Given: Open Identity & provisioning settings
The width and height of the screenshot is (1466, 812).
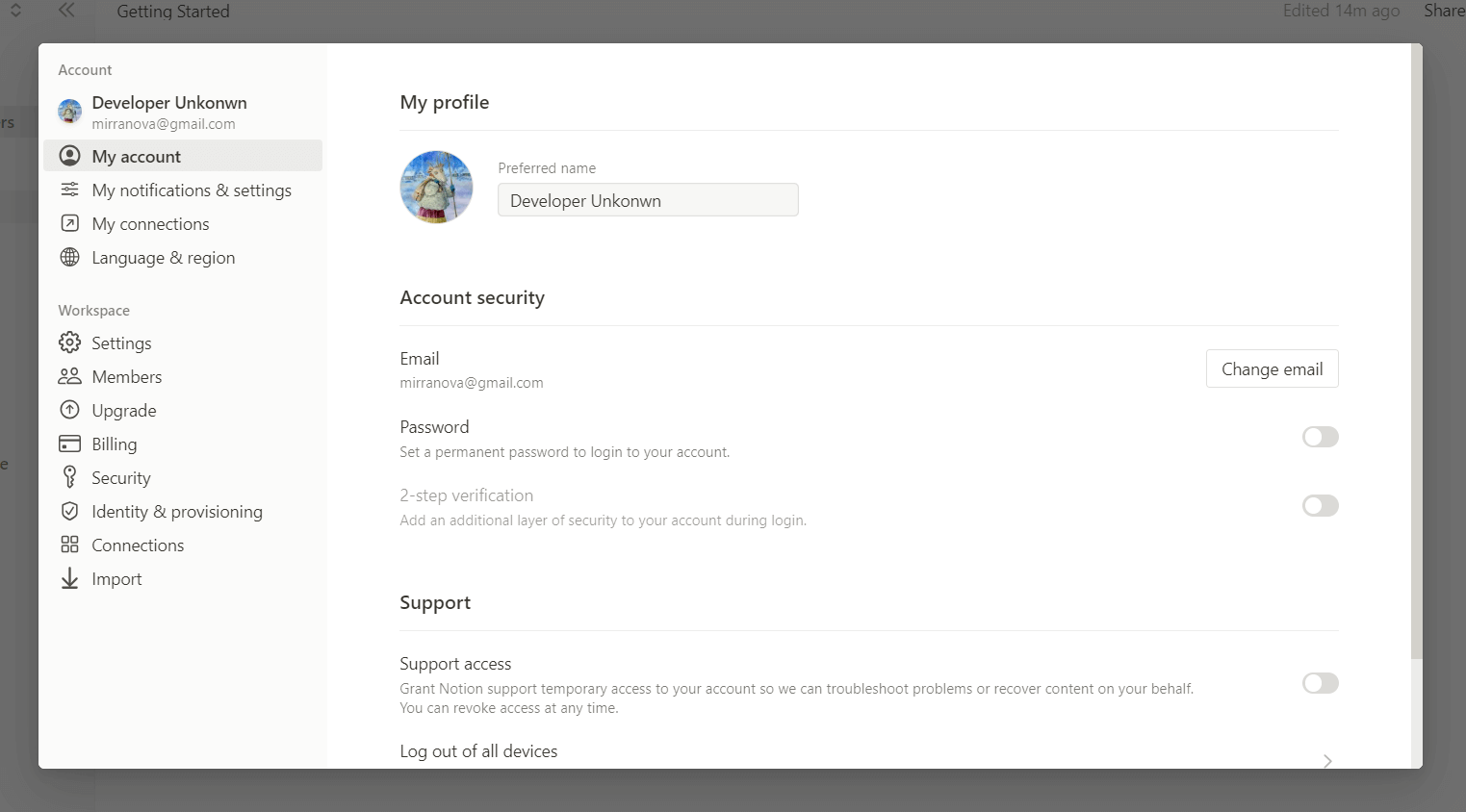Looking at the screenshot, I should 177,512.
